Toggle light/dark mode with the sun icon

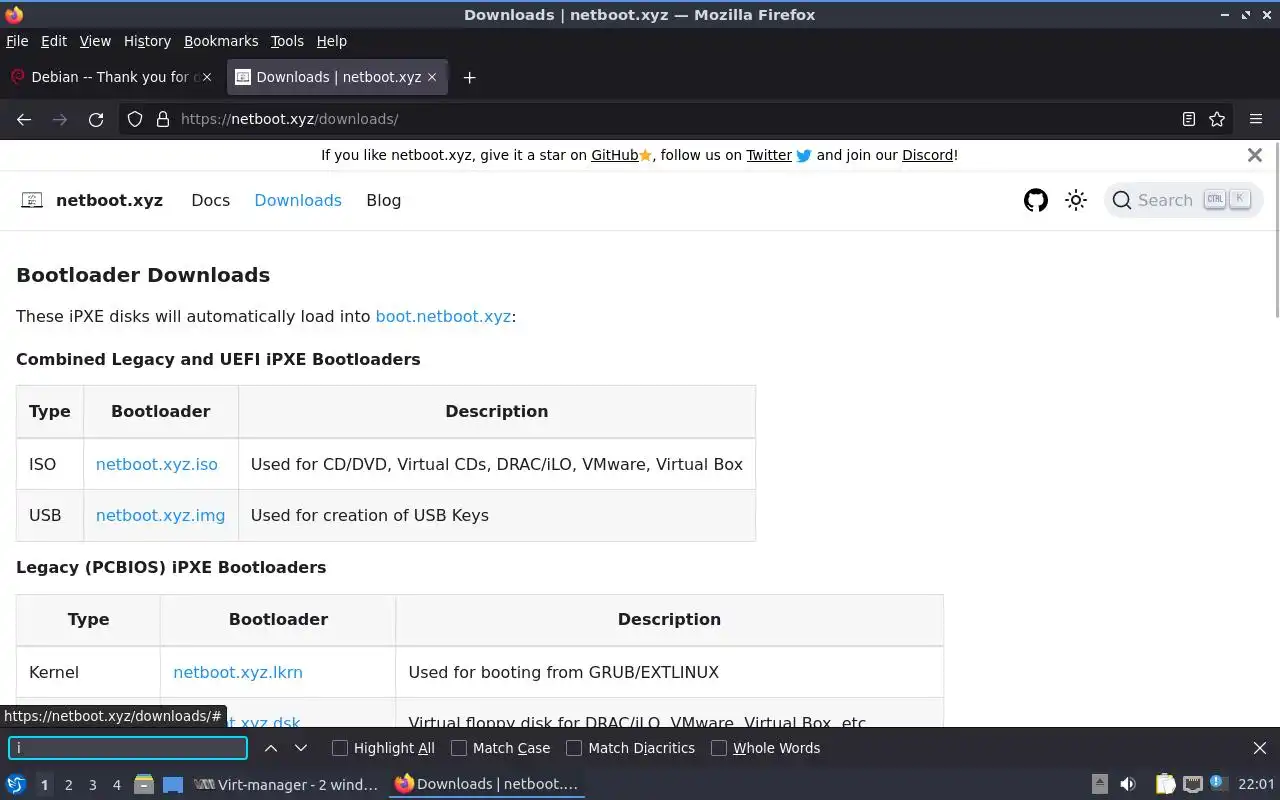click(1076, 200)
